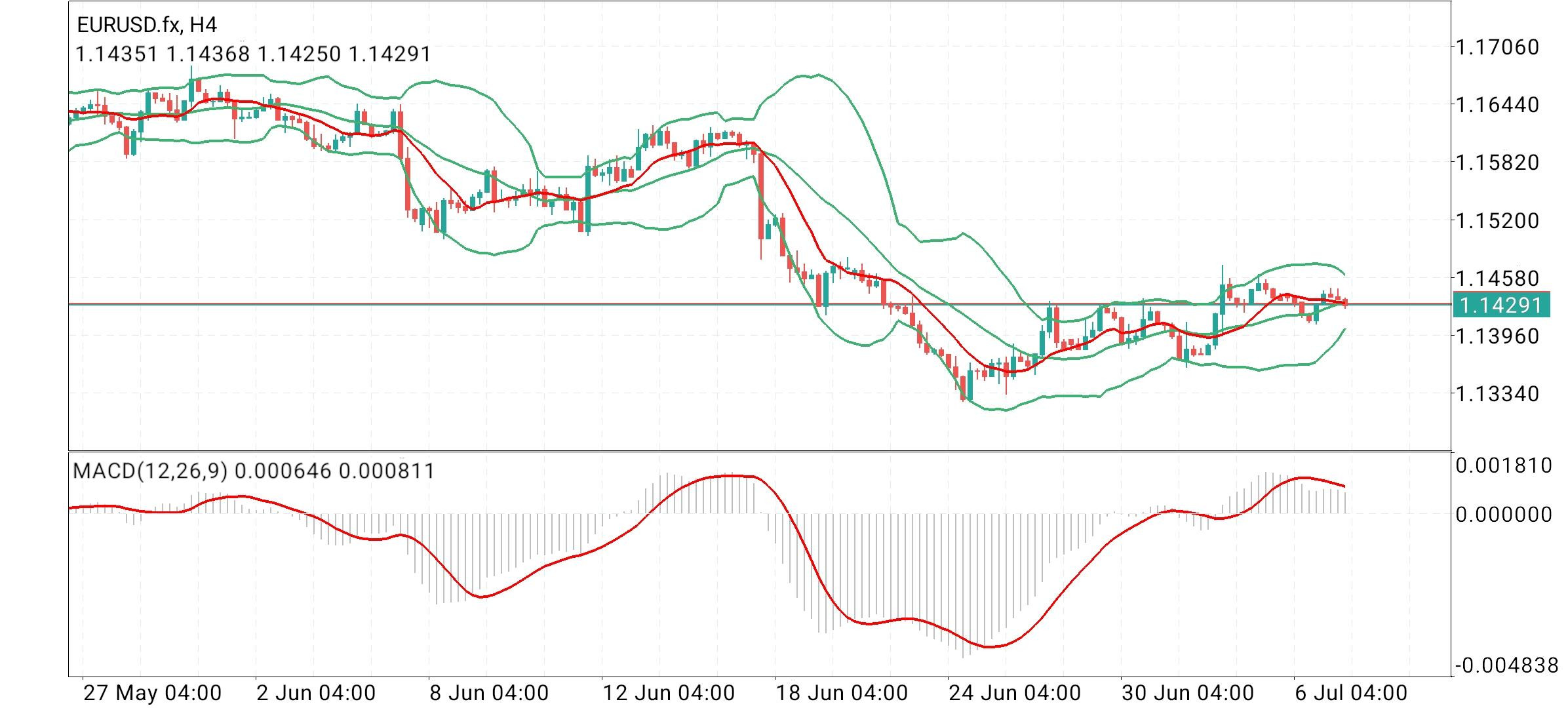The width and height of the screenshot is (1568, 708).
Task: Click time axis label 27 May 04:00
Action: 153,693
